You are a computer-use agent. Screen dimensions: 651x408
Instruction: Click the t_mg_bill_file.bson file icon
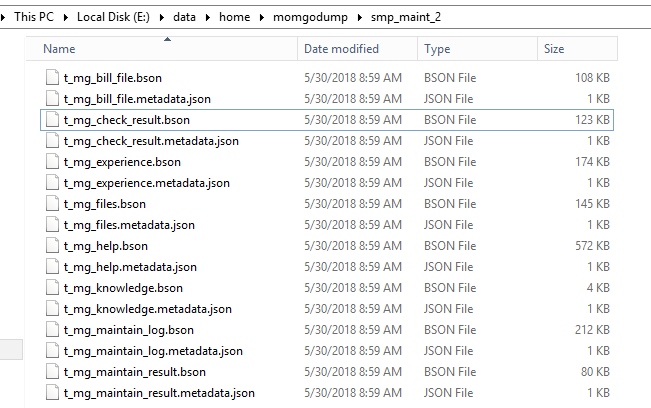[52, 78]
